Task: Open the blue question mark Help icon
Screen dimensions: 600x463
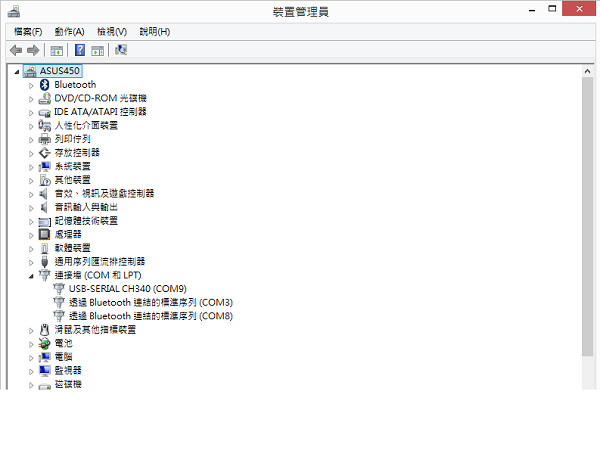Action: [x=80, y=50]
